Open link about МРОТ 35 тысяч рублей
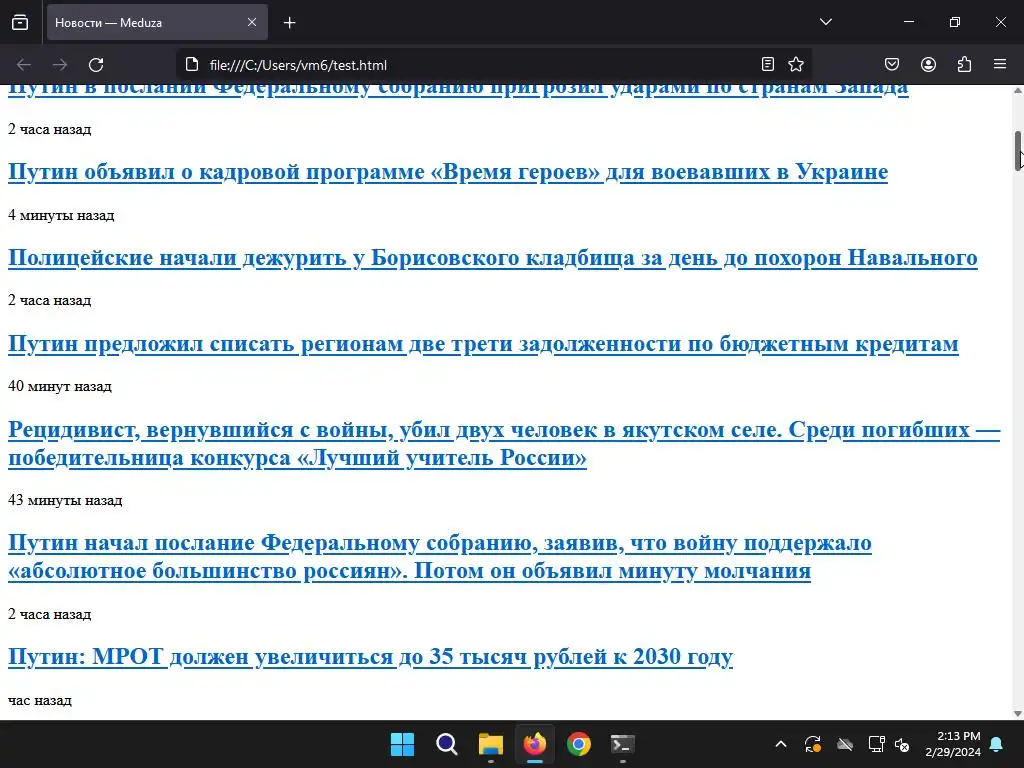Image resolution: width=1024 pixels, height=768 pixels. tap(370, 657)
